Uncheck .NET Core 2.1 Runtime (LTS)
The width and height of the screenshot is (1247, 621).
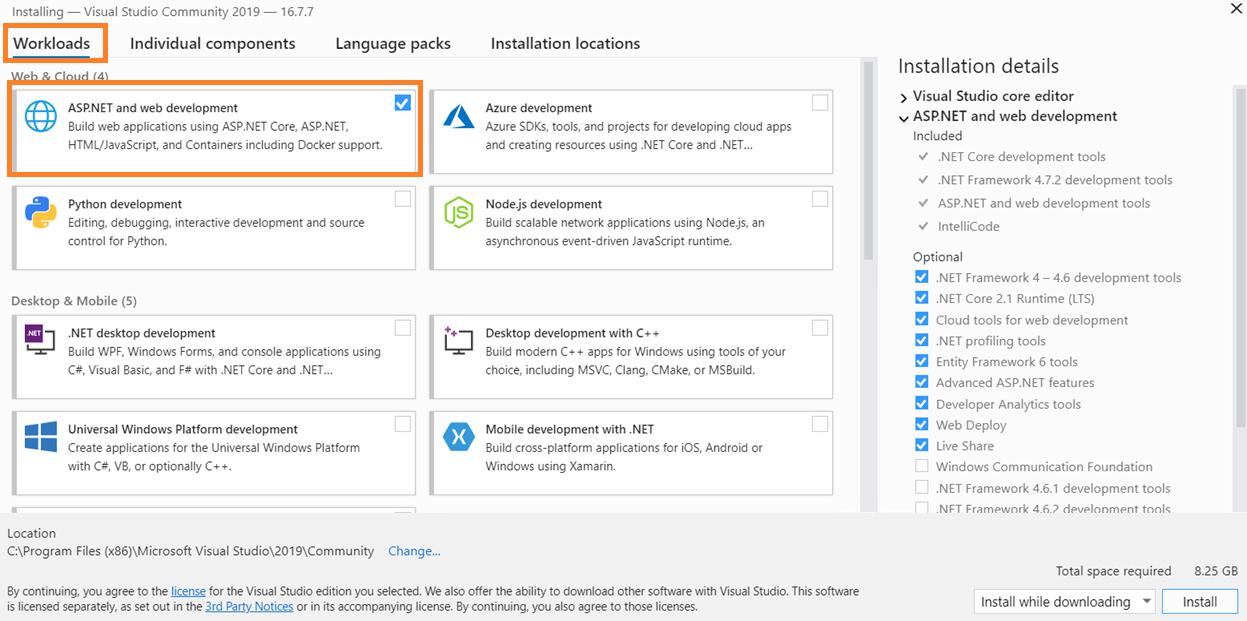click(x=921, y=298)
